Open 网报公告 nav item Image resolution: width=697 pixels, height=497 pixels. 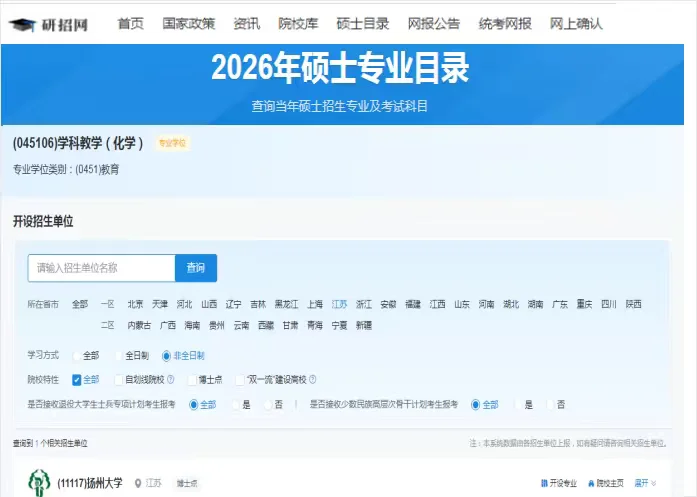coord(434,24)
